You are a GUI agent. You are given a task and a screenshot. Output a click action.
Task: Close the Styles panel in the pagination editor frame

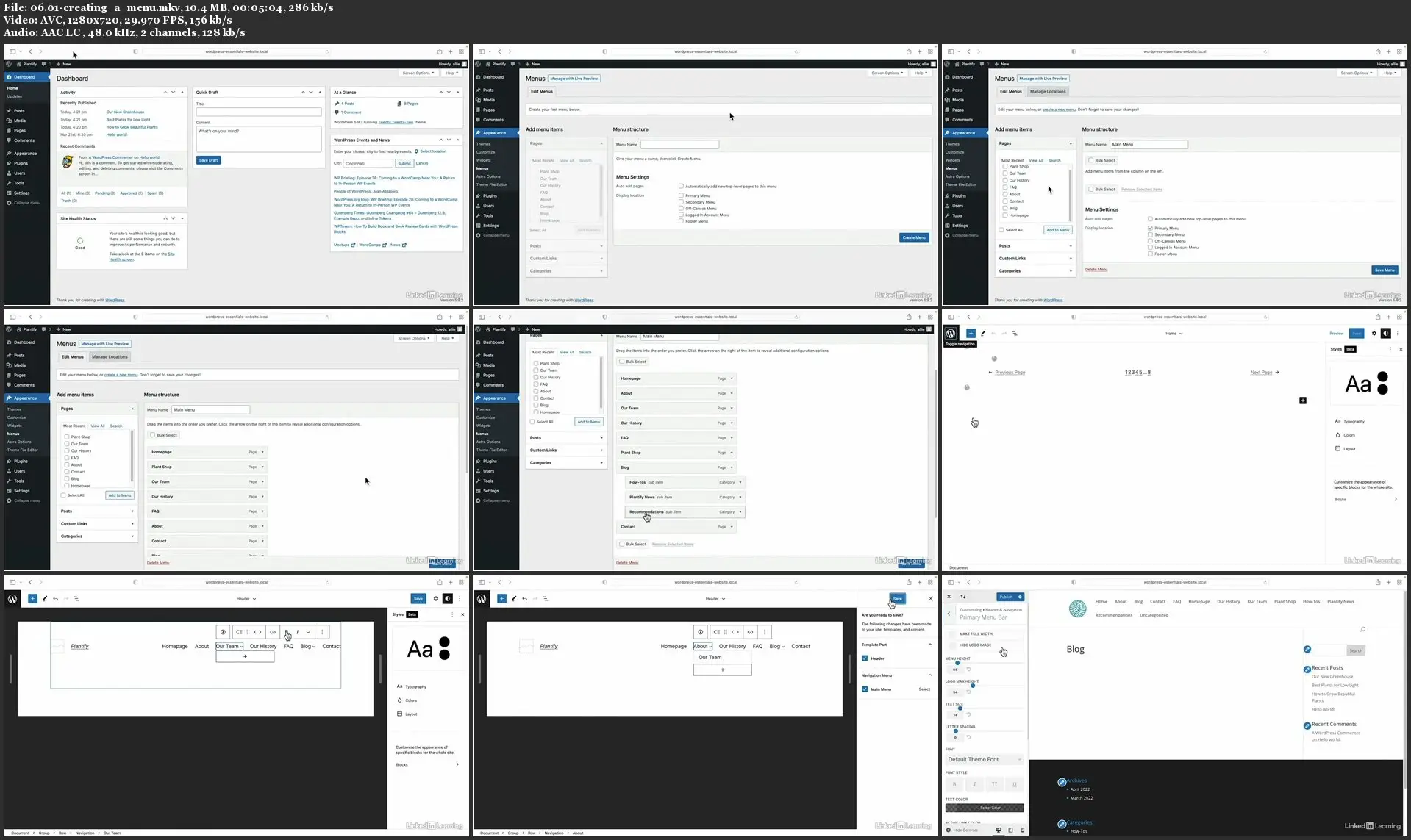coord(1401,349)
